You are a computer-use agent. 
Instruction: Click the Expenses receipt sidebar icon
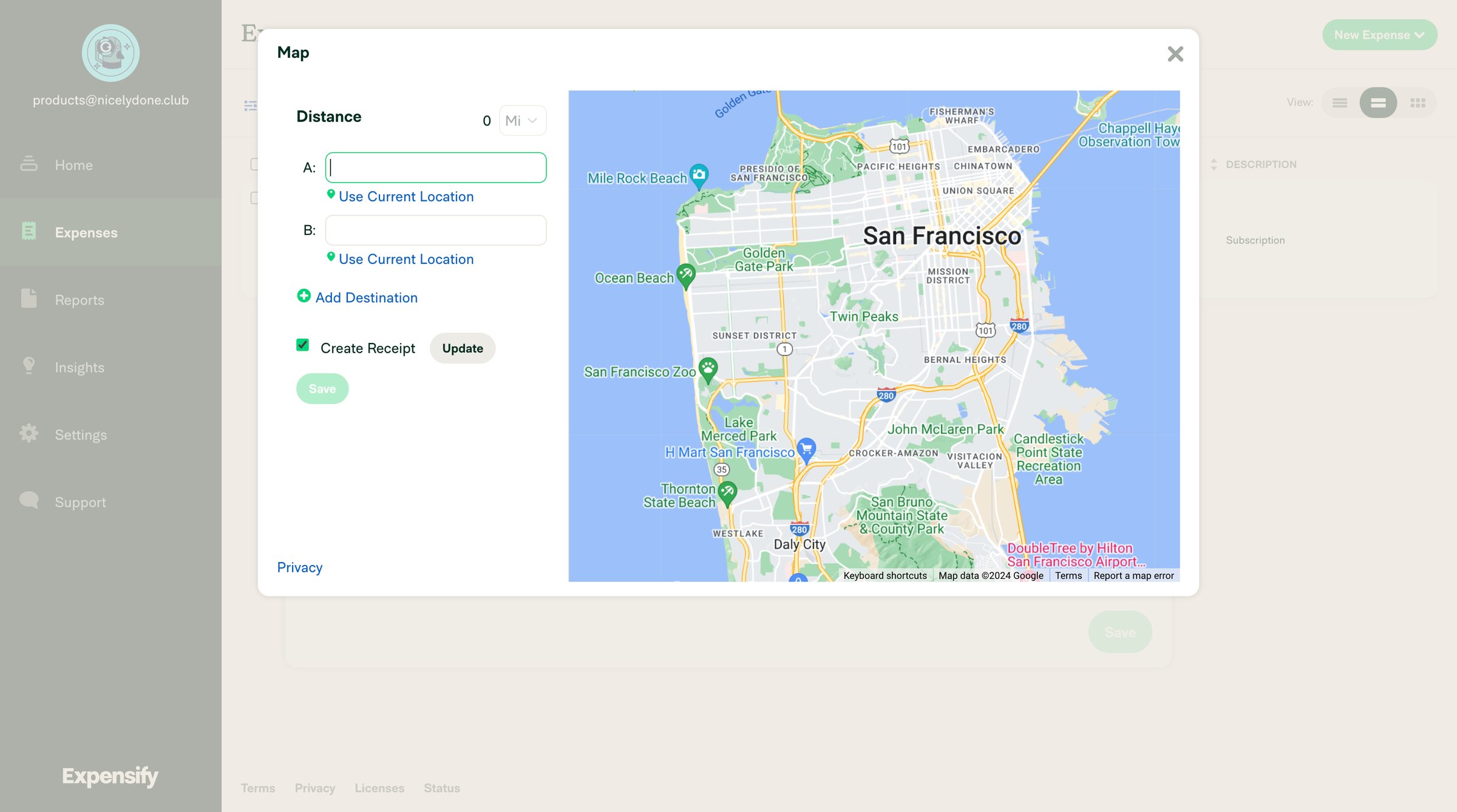tap(29, 231)
